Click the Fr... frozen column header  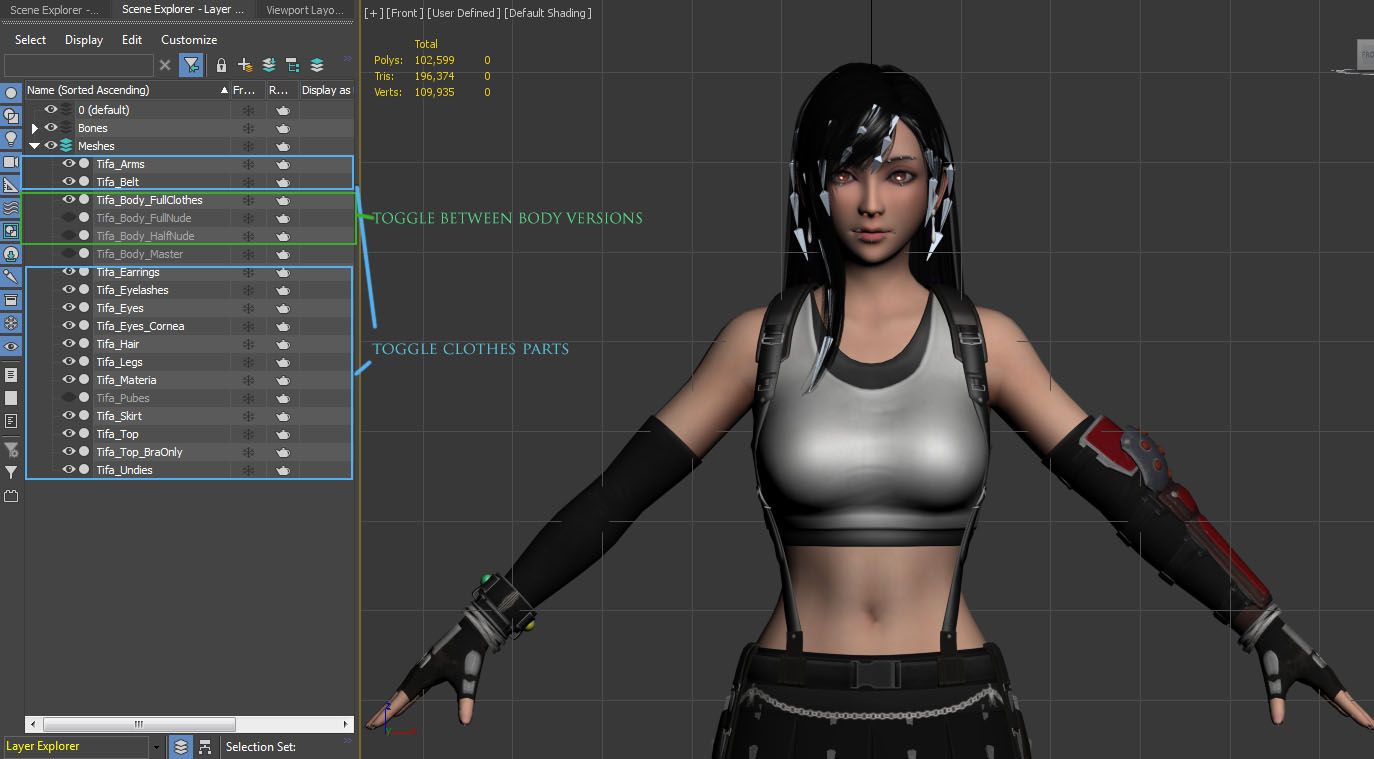point(247,90)
